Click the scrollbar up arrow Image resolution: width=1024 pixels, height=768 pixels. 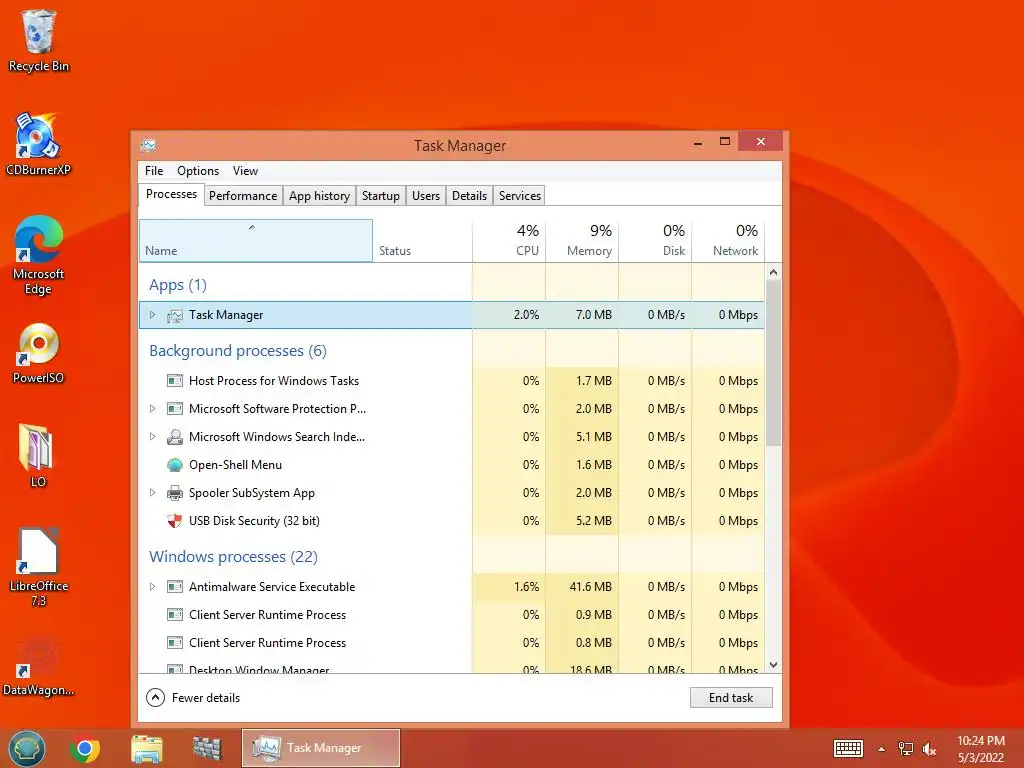(x=773, y=272)
